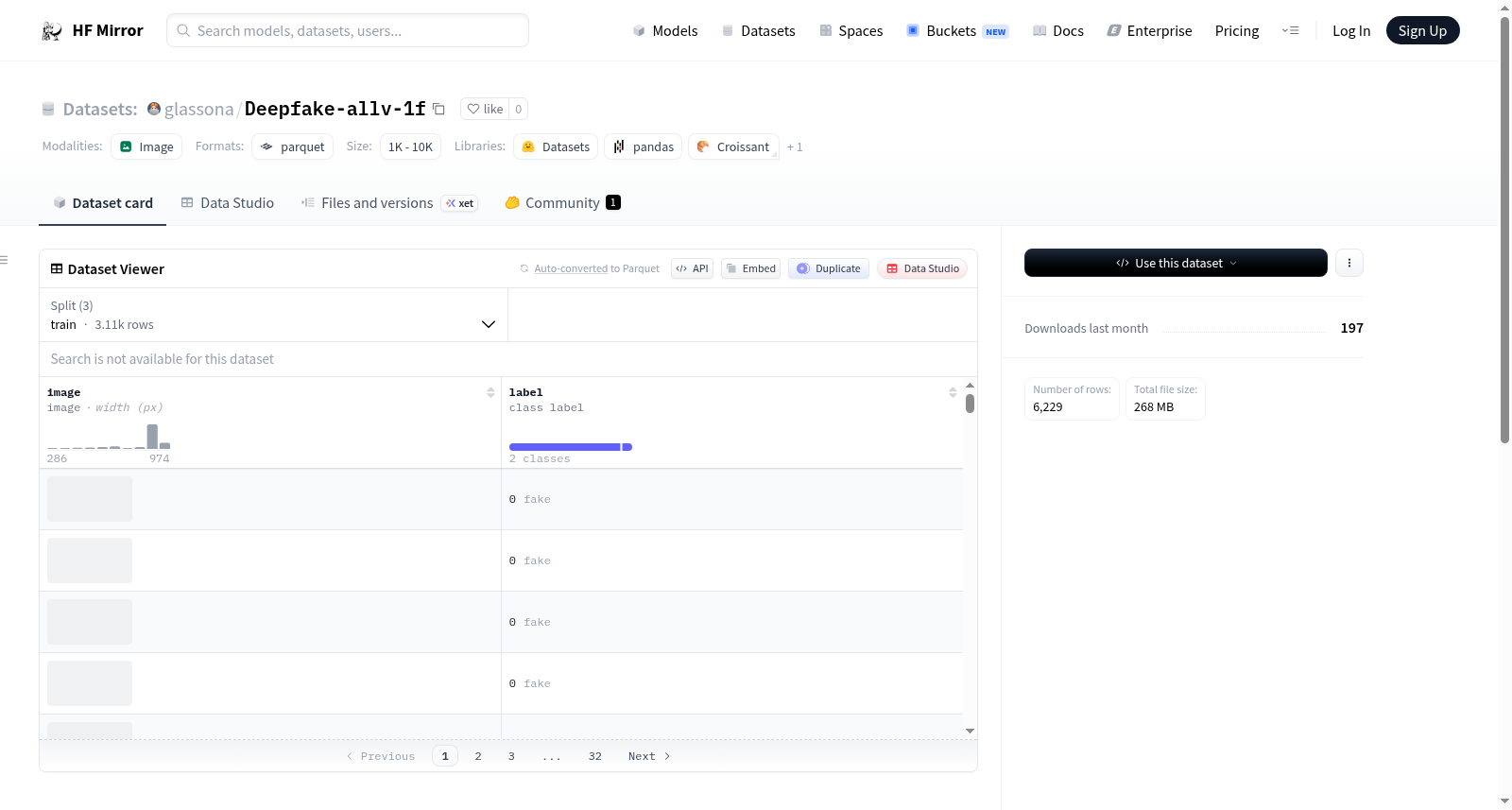Click the Log In link
The image size is (1512, 810).
pos(1351,31)
